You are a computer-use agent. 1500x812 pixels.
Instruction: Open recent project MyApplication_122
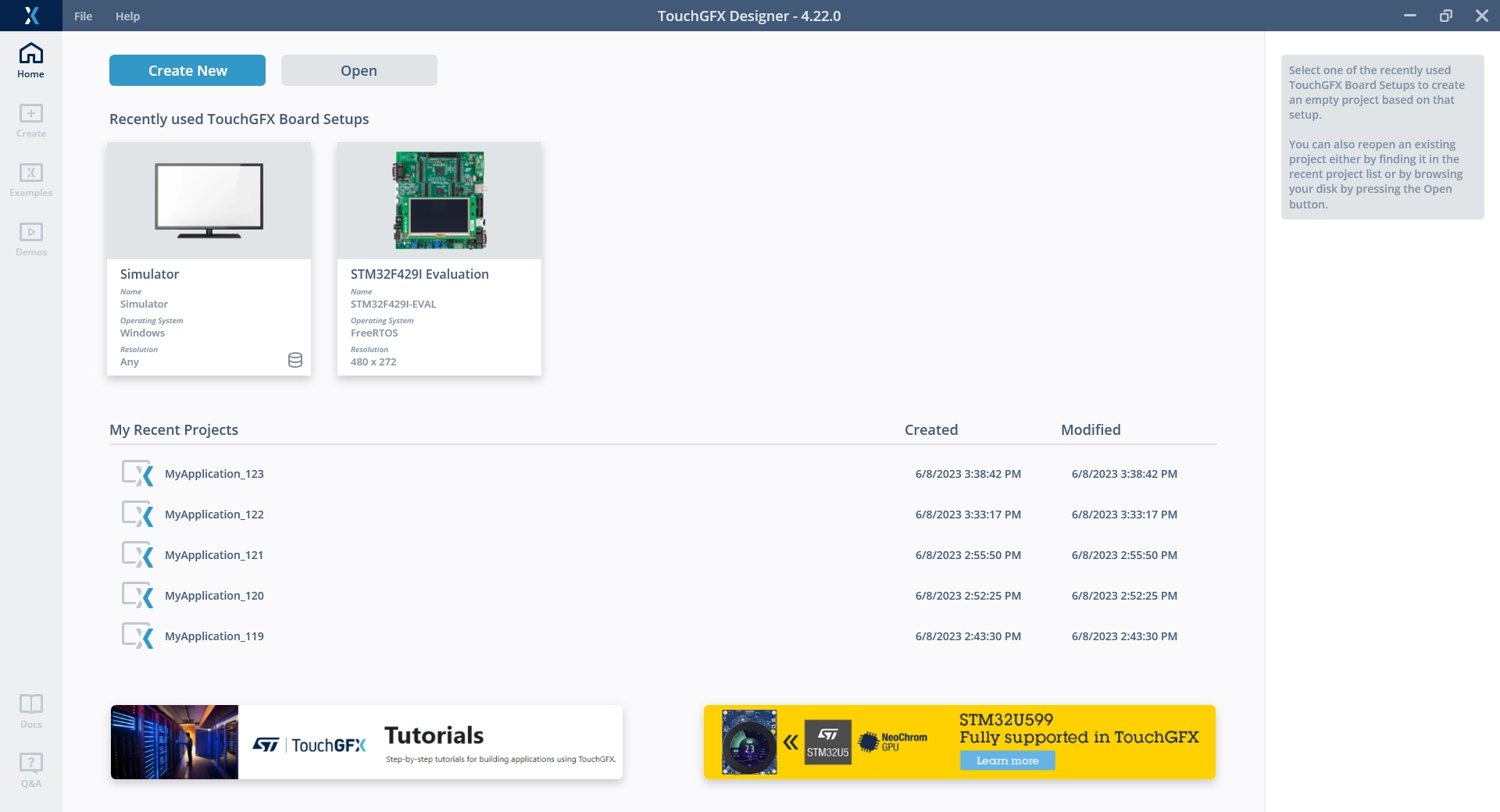pyautogui.click(x=214, y=515)
